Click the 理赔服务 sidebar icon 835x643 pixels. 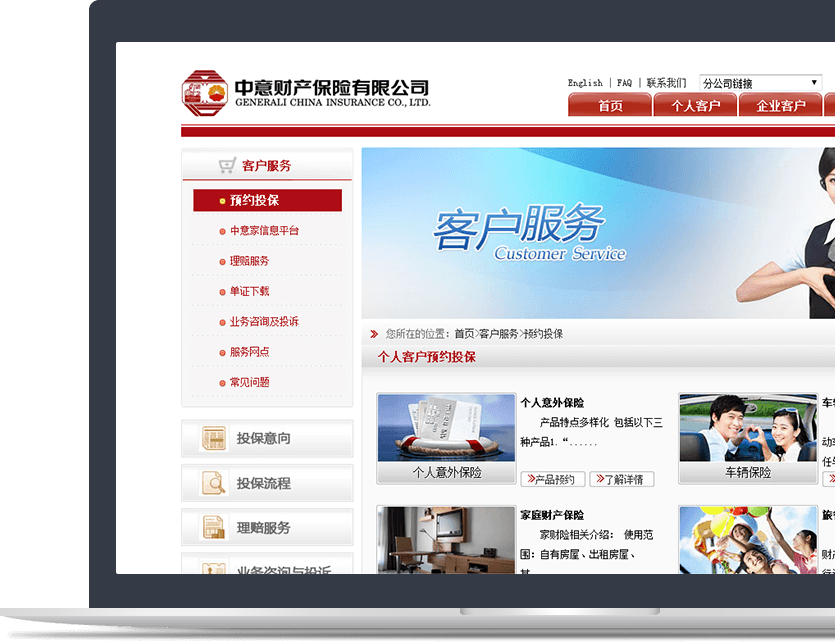click(x=214, y=528)
